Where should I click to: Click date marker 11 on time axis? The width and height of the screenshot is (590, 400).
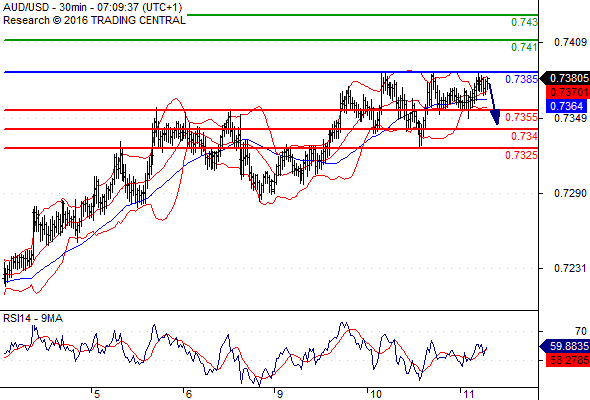[x=468, y=394]
